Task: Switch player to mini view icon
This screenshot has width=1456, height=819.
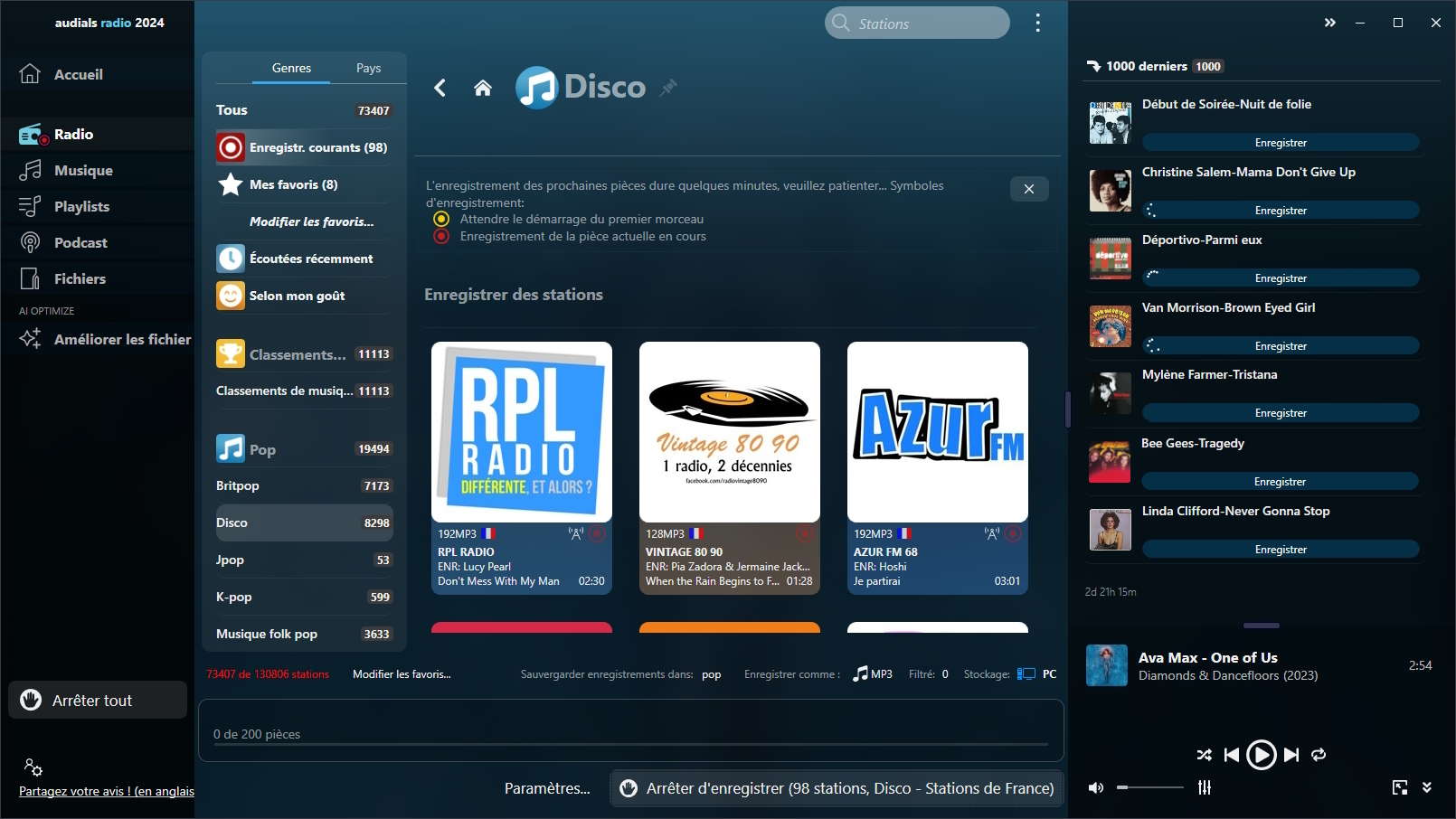Action: point(1400,787)
